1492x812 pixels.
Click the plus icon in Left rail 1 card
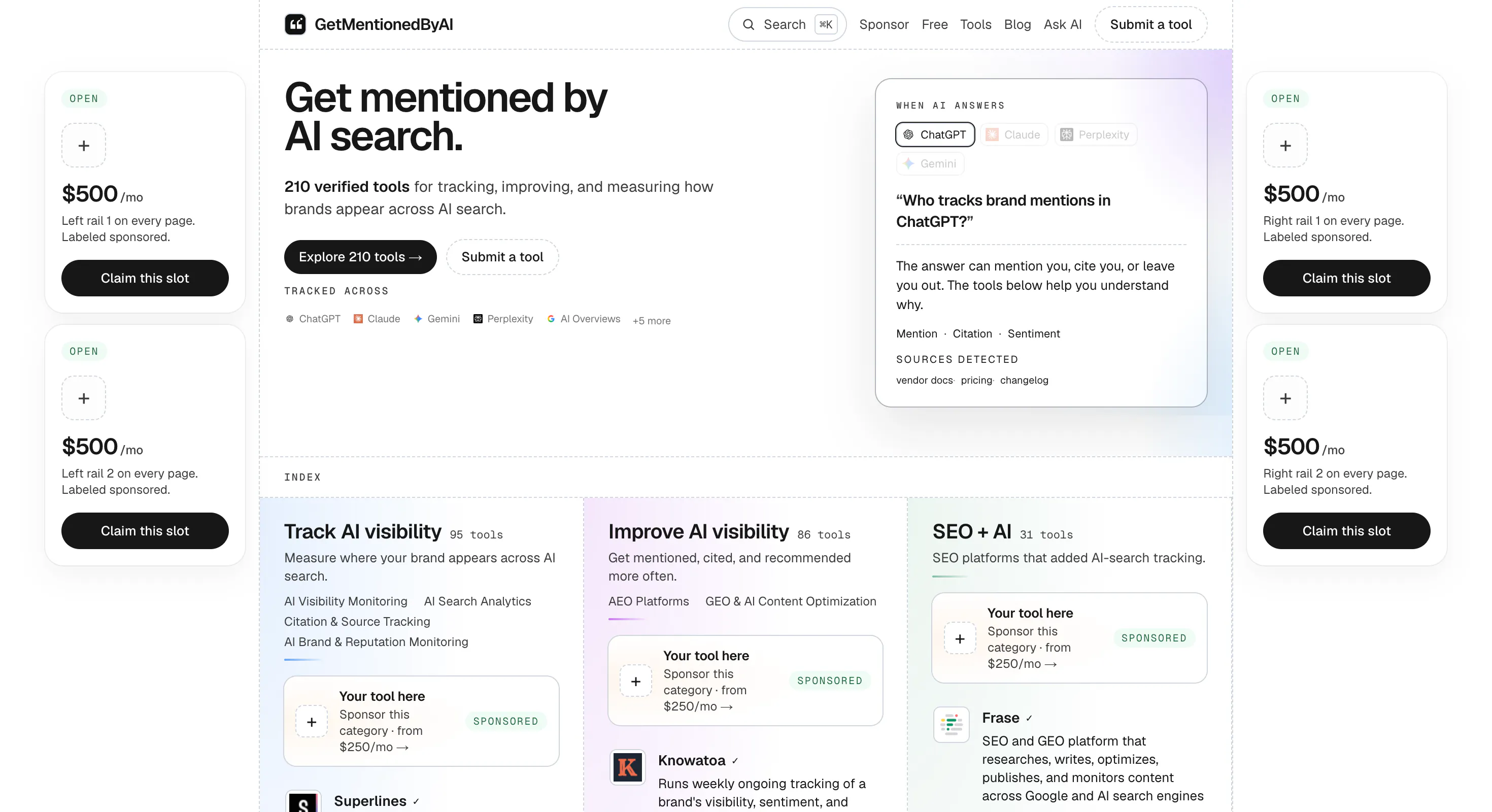pyautogui.click(x=84, y=145)
